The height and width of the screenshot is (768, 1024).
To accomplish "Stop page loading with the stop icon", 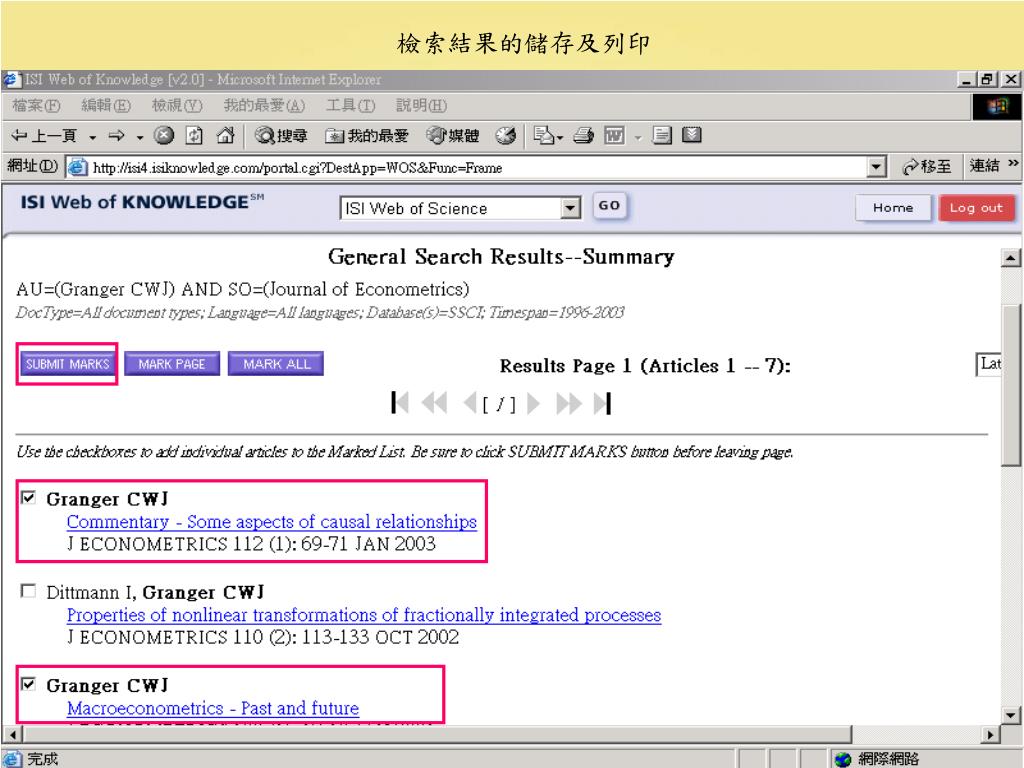I will (x=164, y=135).
